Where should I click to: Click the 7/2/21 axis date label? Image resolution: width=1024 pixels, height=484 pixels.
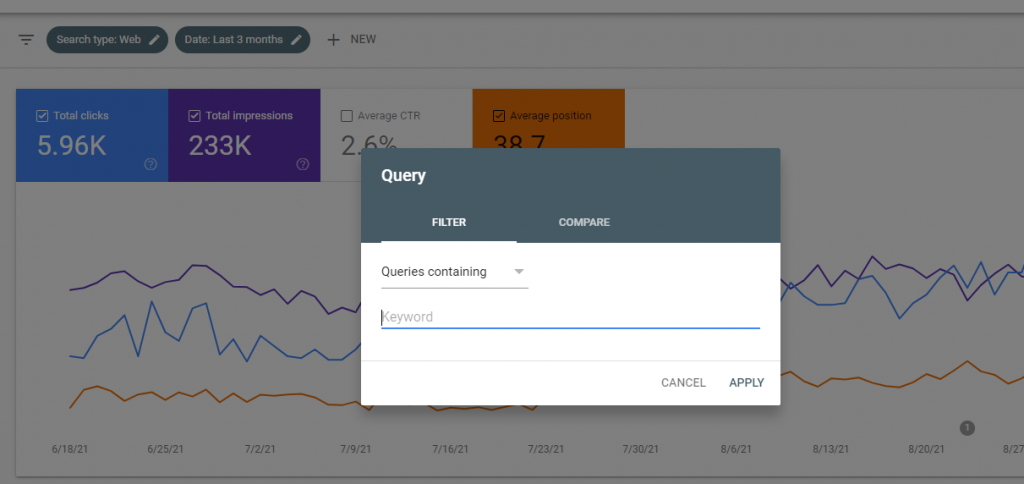(x=260, y=449)
